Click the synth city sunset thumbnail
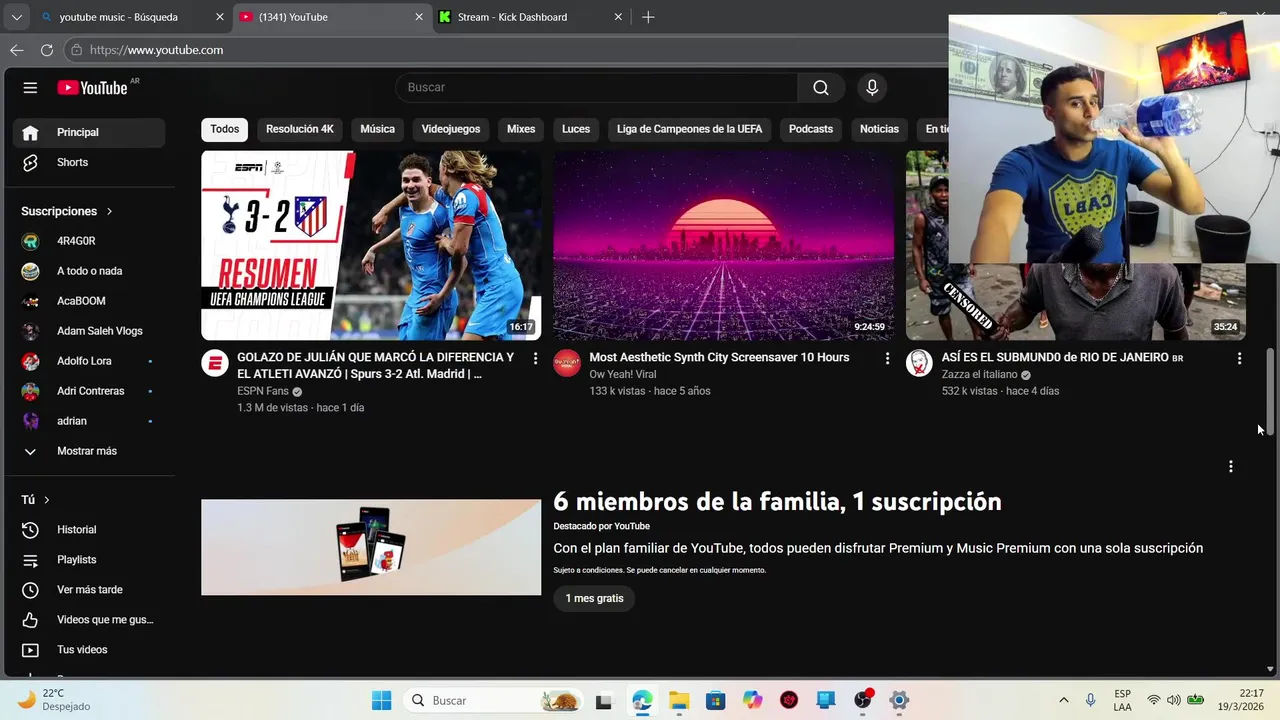 [x=723, y=246]
